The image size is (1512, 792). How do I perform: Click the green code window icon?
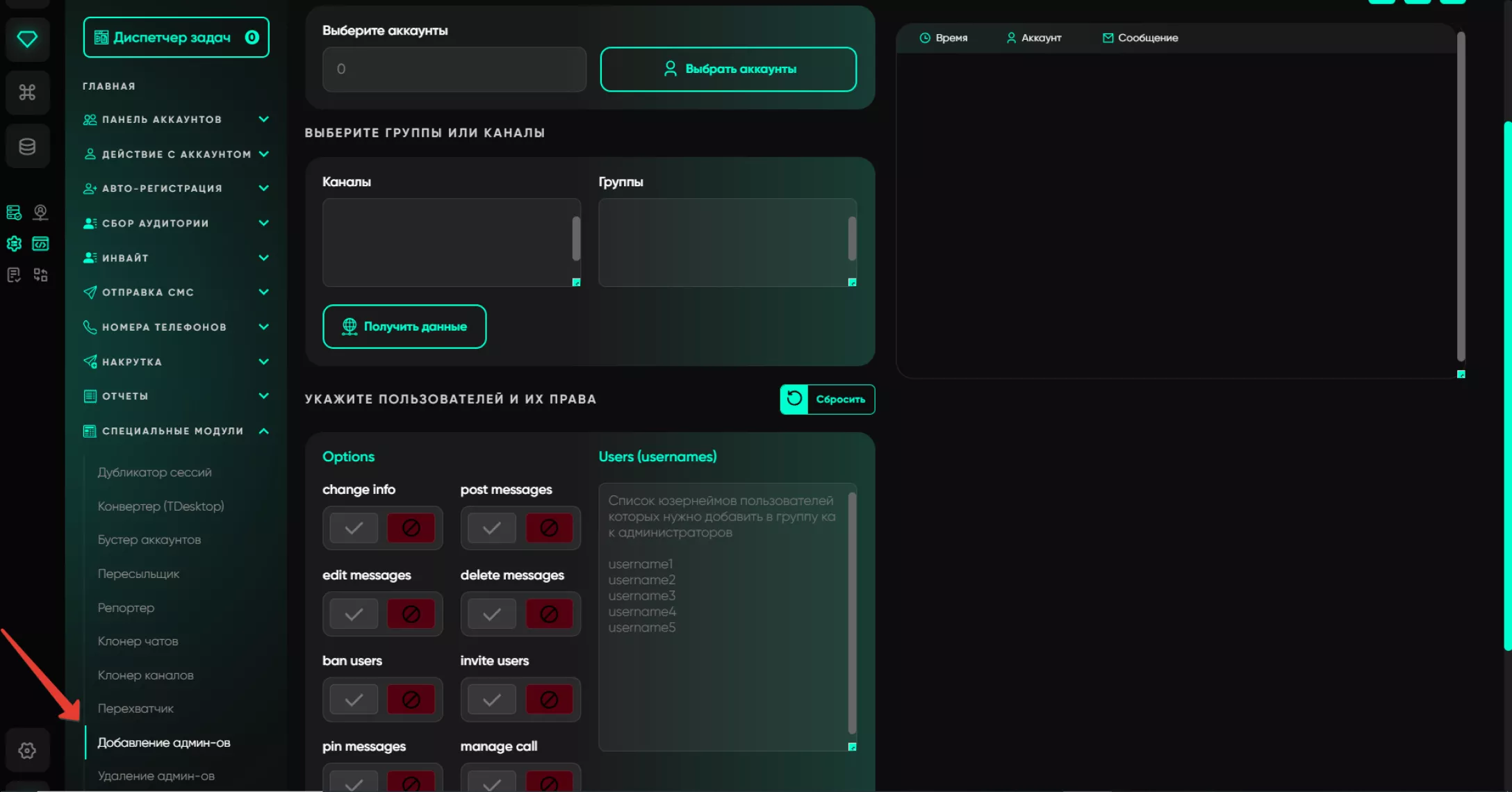[x=41, y=244]
